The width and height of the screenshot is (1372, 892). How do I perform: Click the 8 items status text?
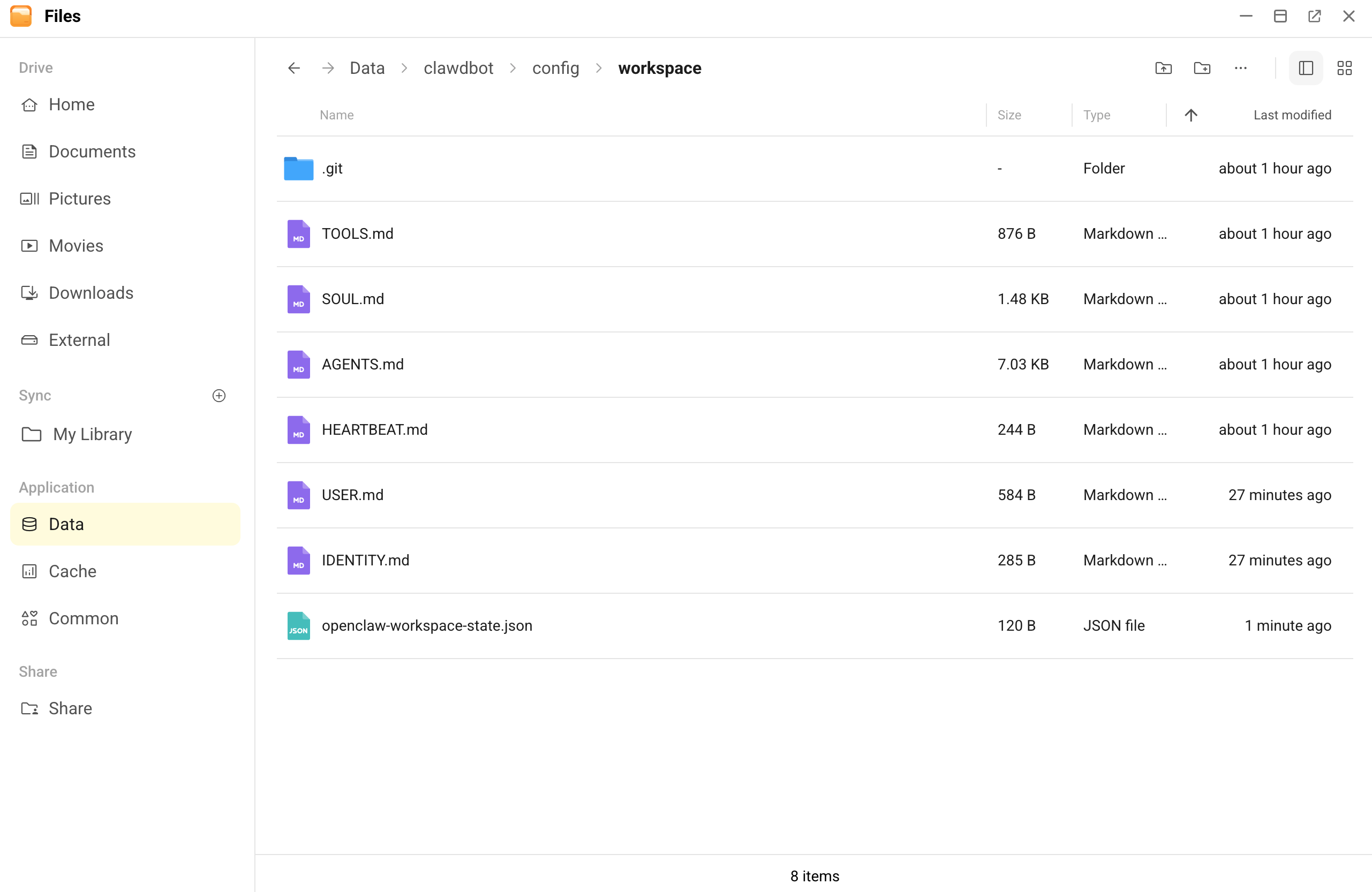[x=815, y=876]
